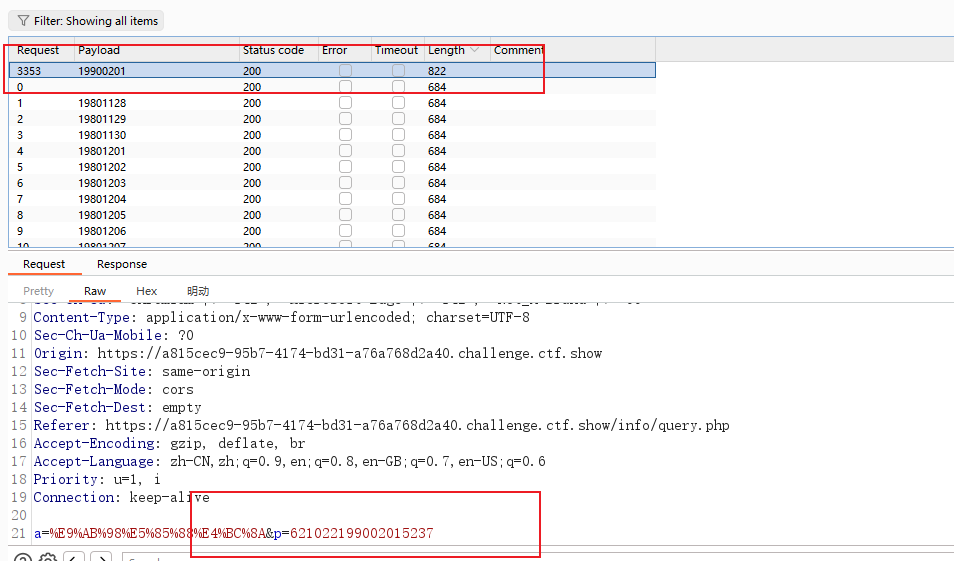This screenshot has width=954, height=561.
Task: Select payload cell 19801204
Action: (102, 199)
